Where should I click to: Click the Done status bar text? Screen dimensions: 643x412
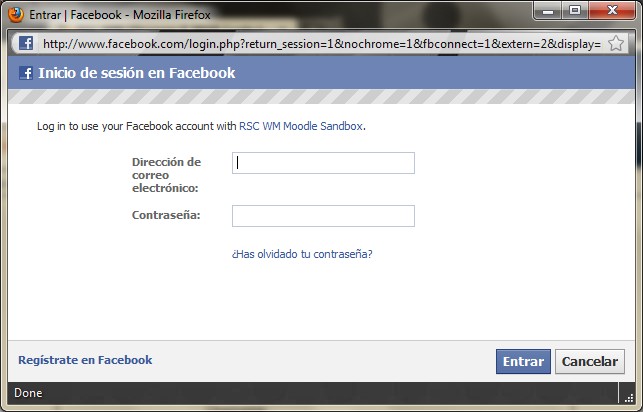28,393
